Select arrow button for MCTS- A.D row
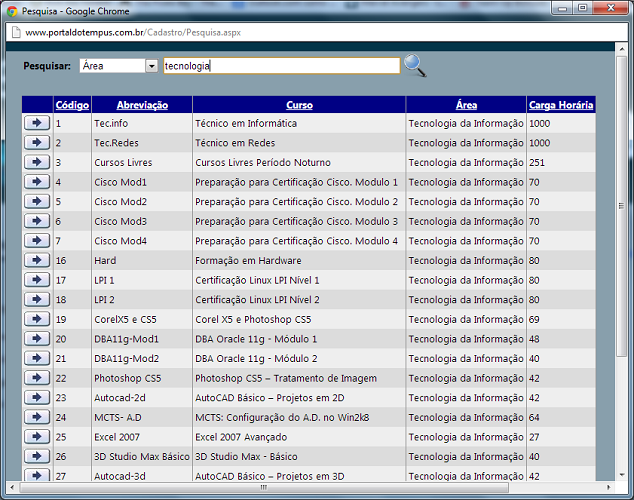 pos(37,417)
